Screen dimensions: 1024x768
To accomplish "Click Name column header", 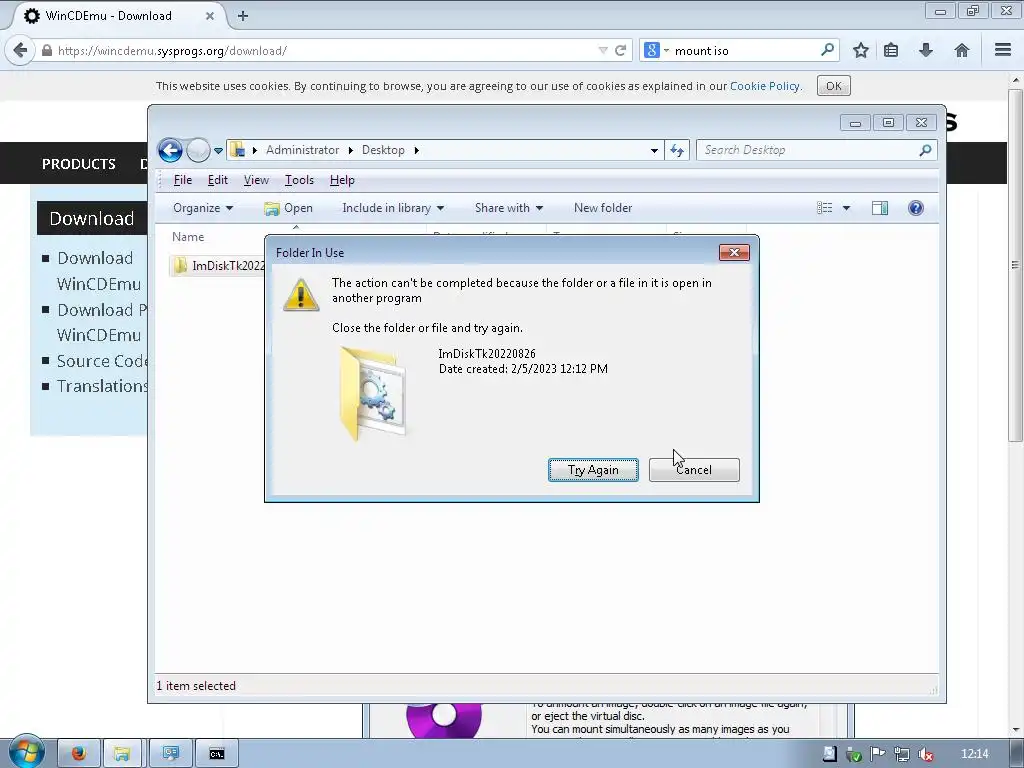I will 188,237.
